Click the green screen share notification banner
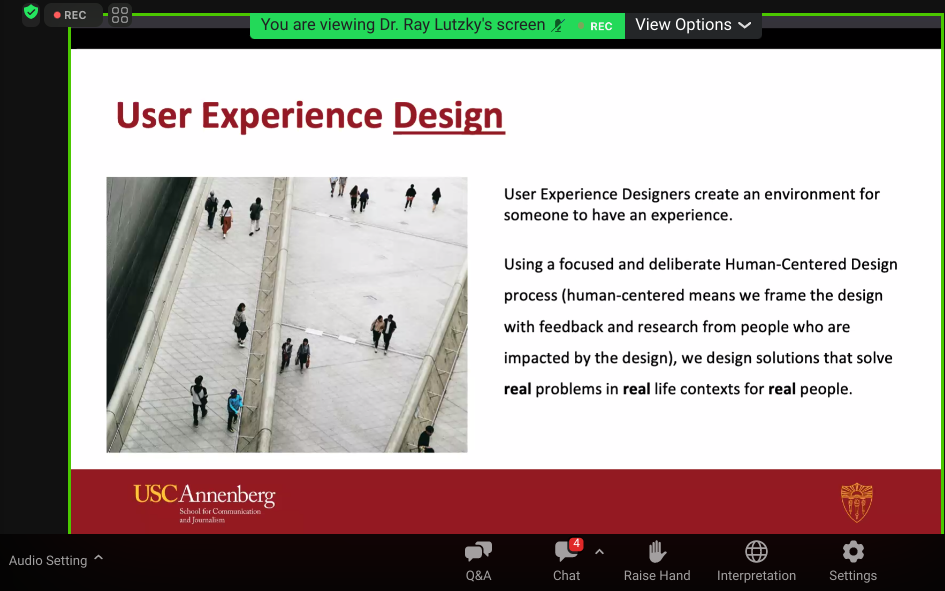This screenshot has height=591, width=945. coord(400,25)
